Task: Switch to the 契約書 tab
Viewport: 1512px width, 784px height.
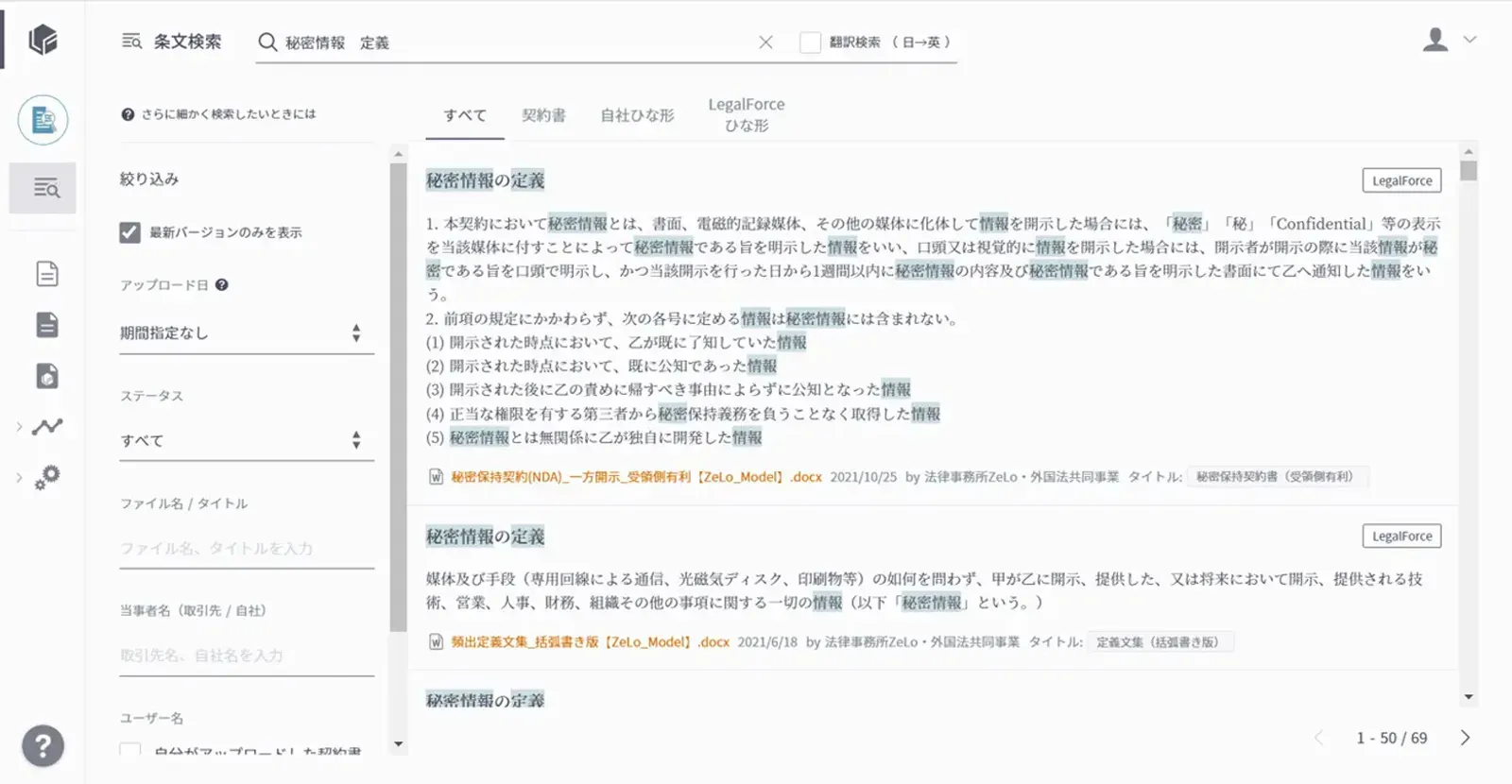Action: [x=543, y=115]
